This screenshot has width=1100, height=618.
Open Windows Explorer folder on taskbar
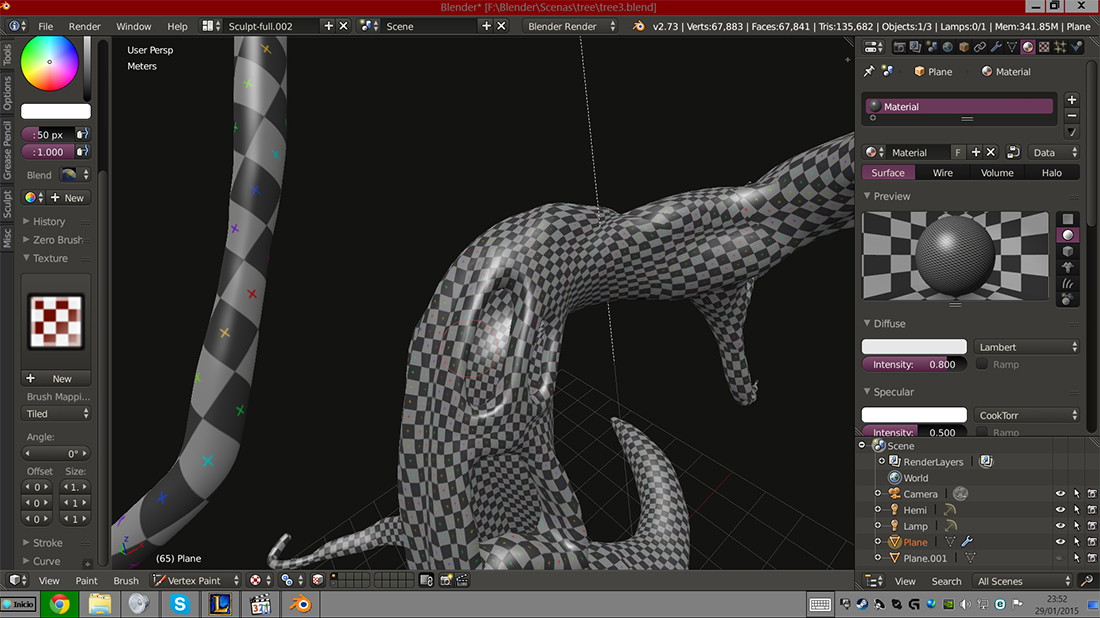click(100, 604)
